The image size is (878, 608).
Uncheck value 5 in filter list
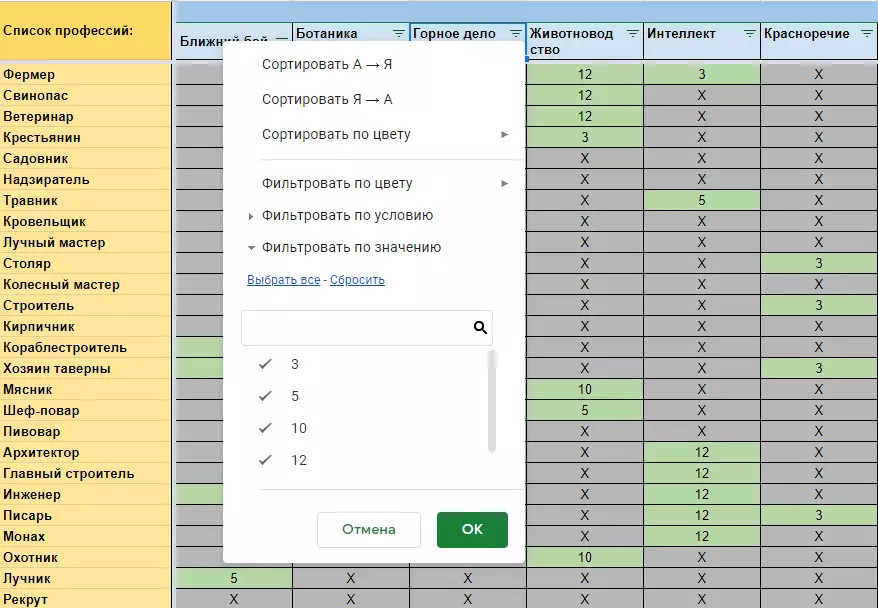[x=265, y=396]
